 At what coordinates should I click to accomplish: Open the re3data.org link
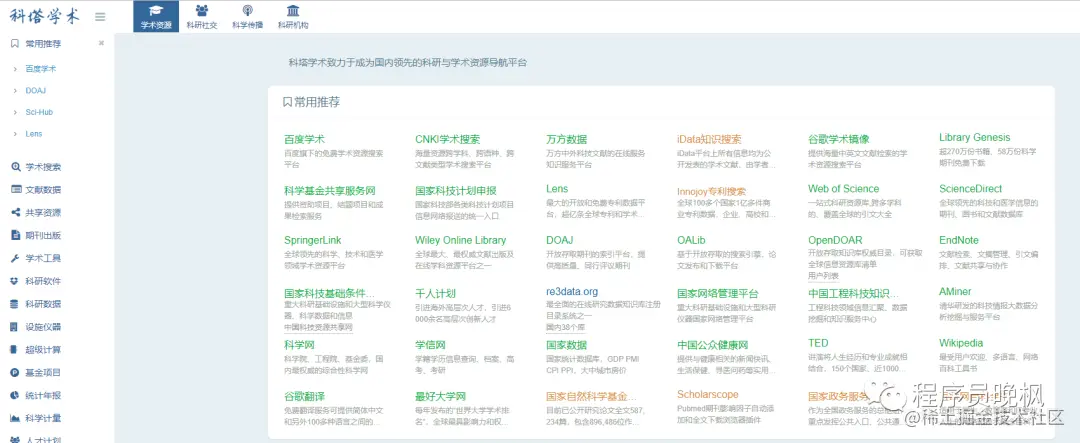[x=572, y=291]
